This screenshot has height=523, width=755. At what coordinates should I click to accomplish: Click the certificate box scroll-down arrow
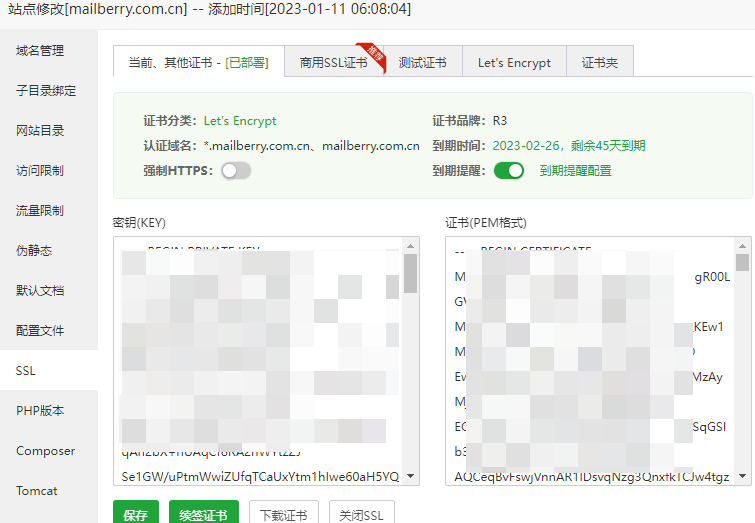(742, 476)
